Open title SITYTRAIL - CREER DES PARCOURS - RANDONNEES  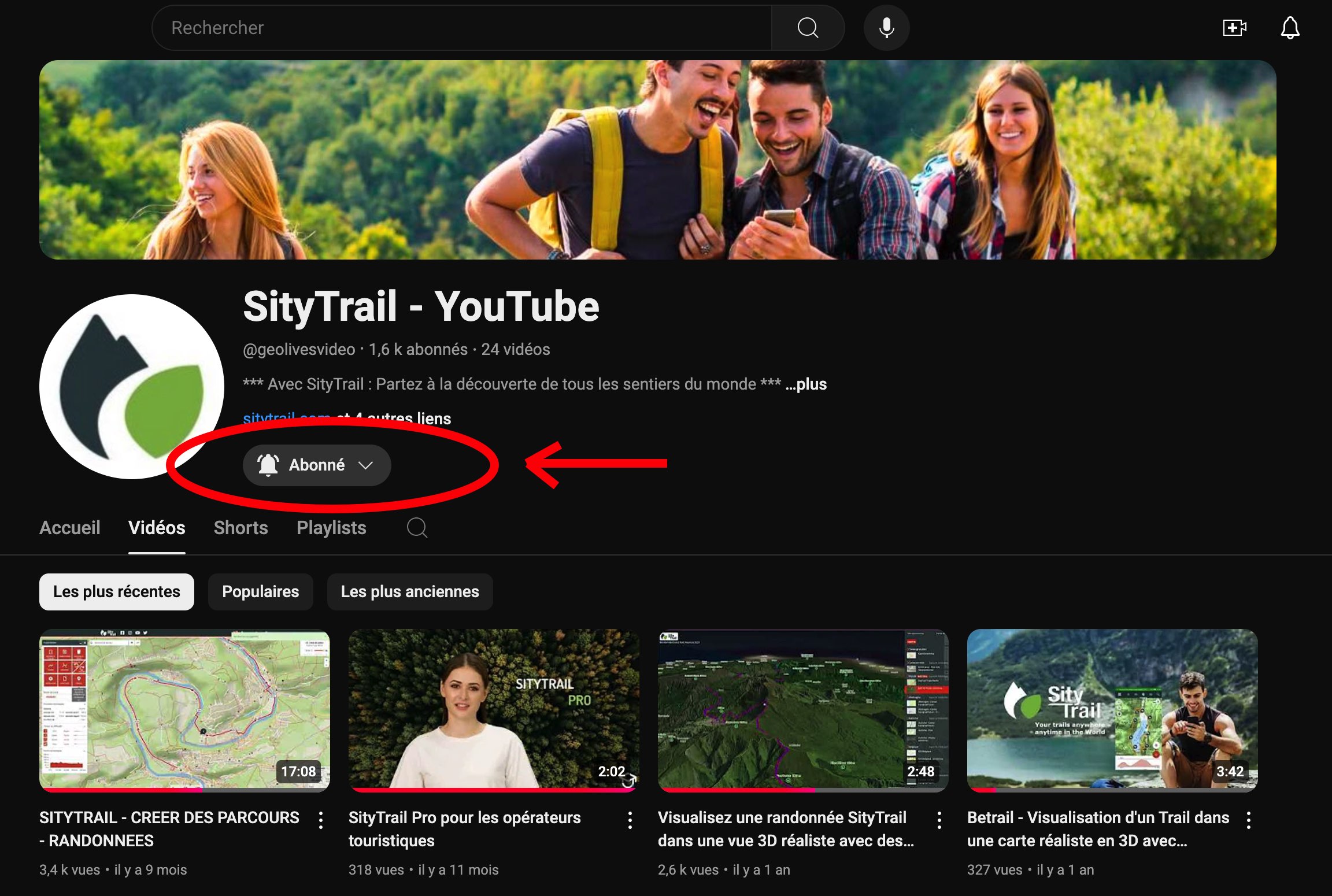(169, 830)
